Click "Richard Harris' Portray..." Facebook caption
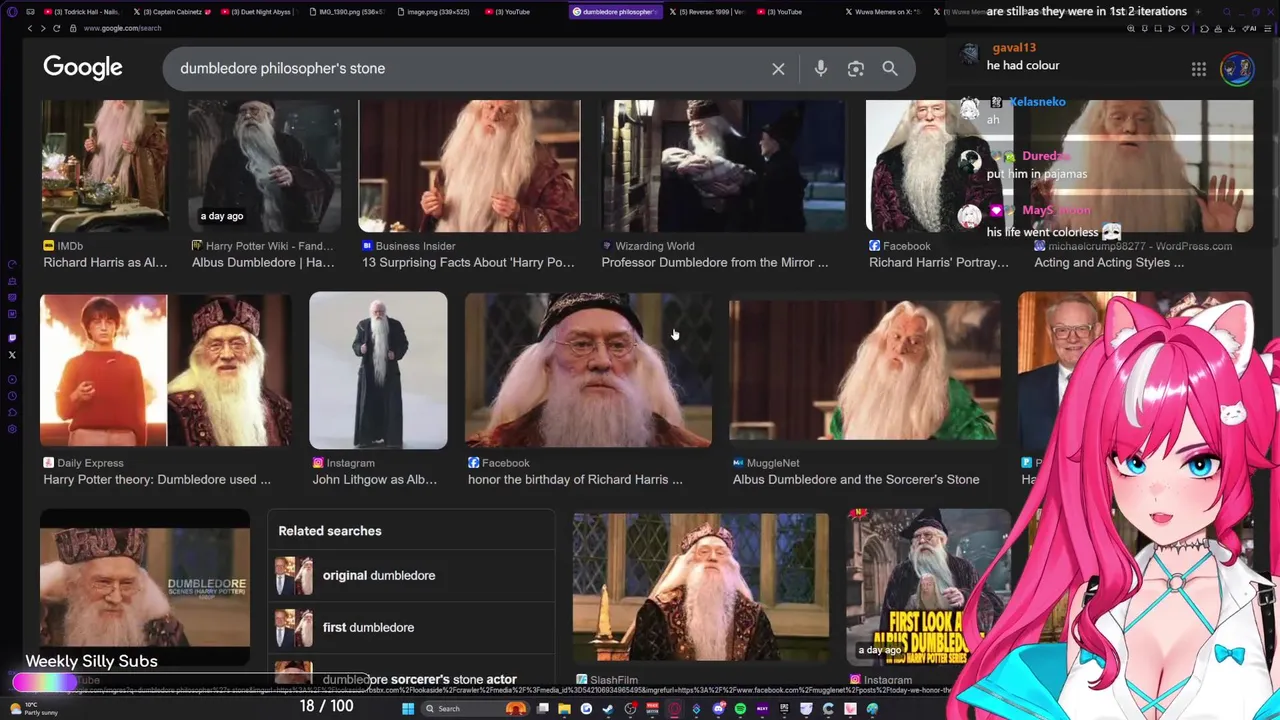The height and width of the screenshot is (720, 1280). [x=939, y=262]
